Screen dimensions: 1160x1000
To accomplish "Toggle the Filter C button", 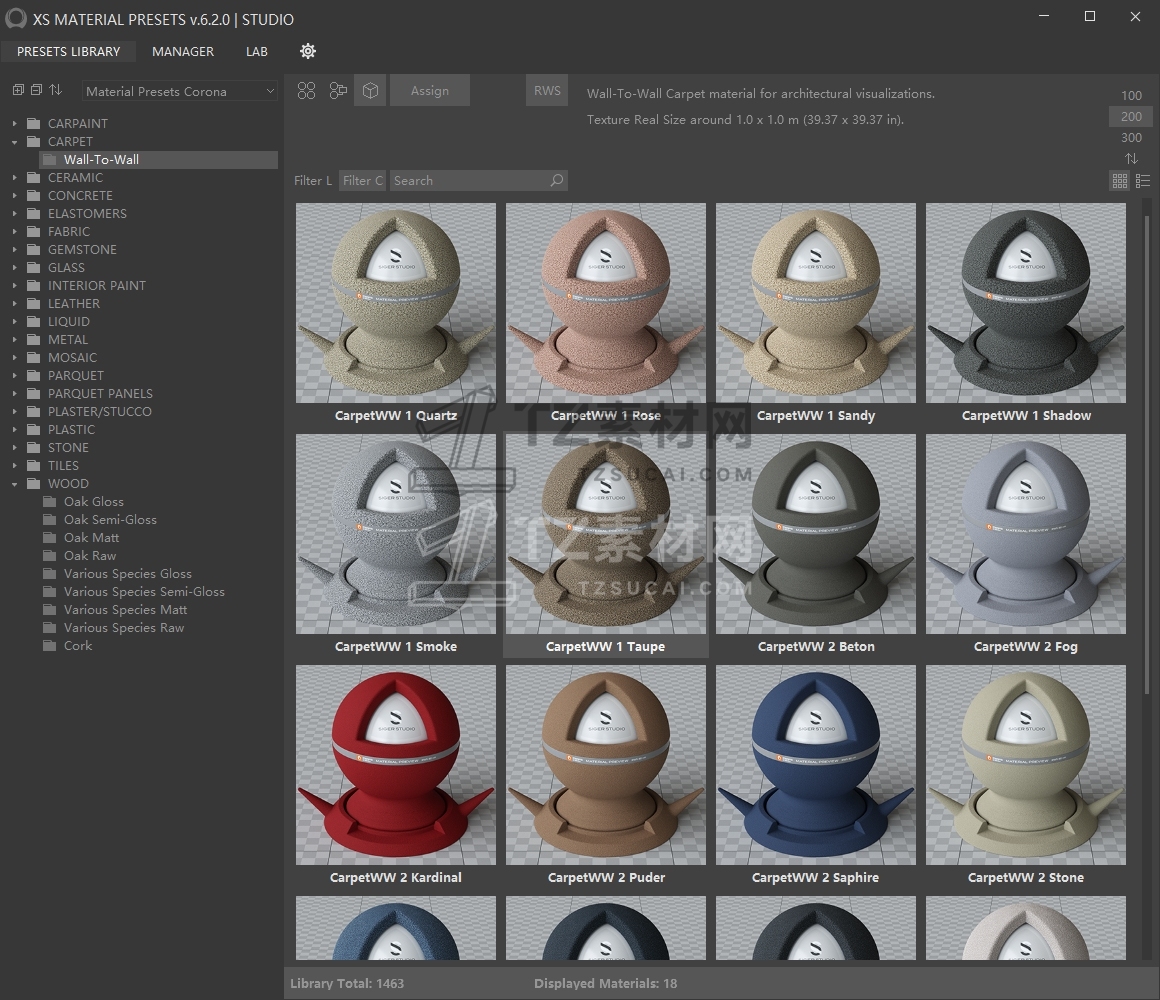I will (x=362, y=181).
